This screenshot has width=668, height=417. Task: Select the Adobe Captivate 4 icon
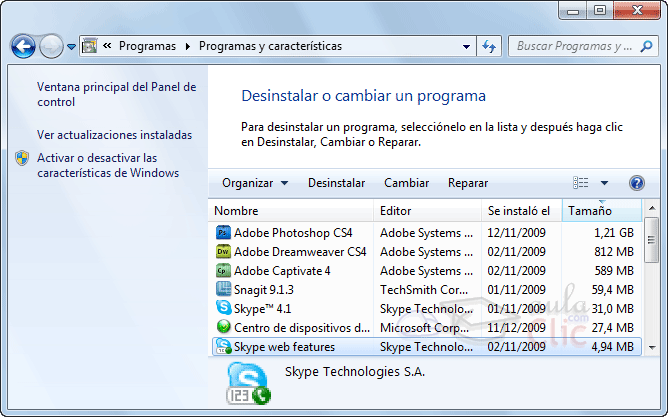(223, 271)
